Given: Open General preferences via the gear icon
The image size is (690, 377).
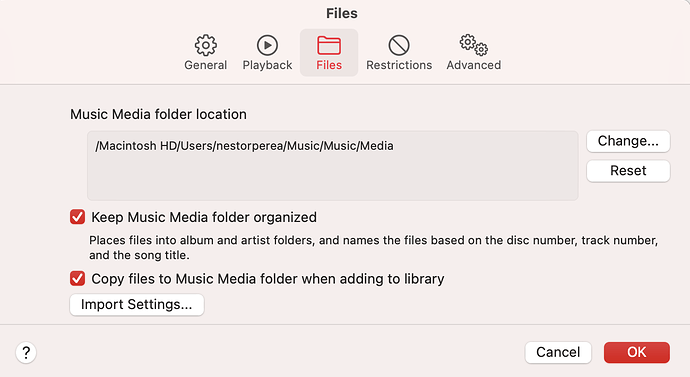Looking at the screenshot, I should (206, 45).
